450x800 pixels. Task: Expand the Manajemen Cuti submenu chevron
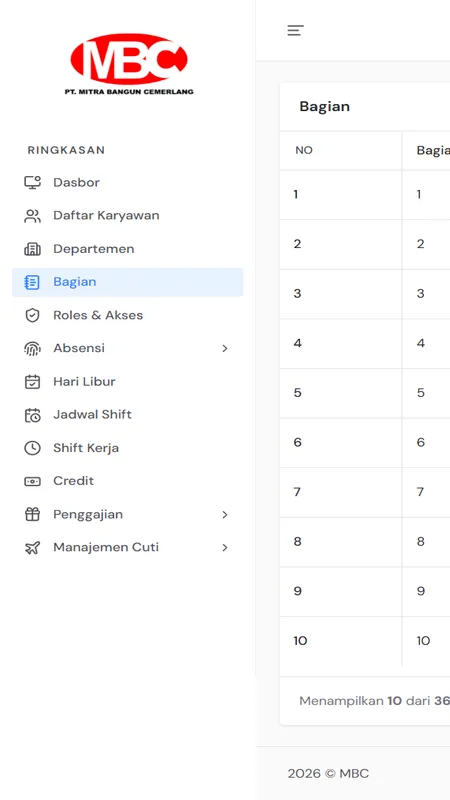(224, 548)
